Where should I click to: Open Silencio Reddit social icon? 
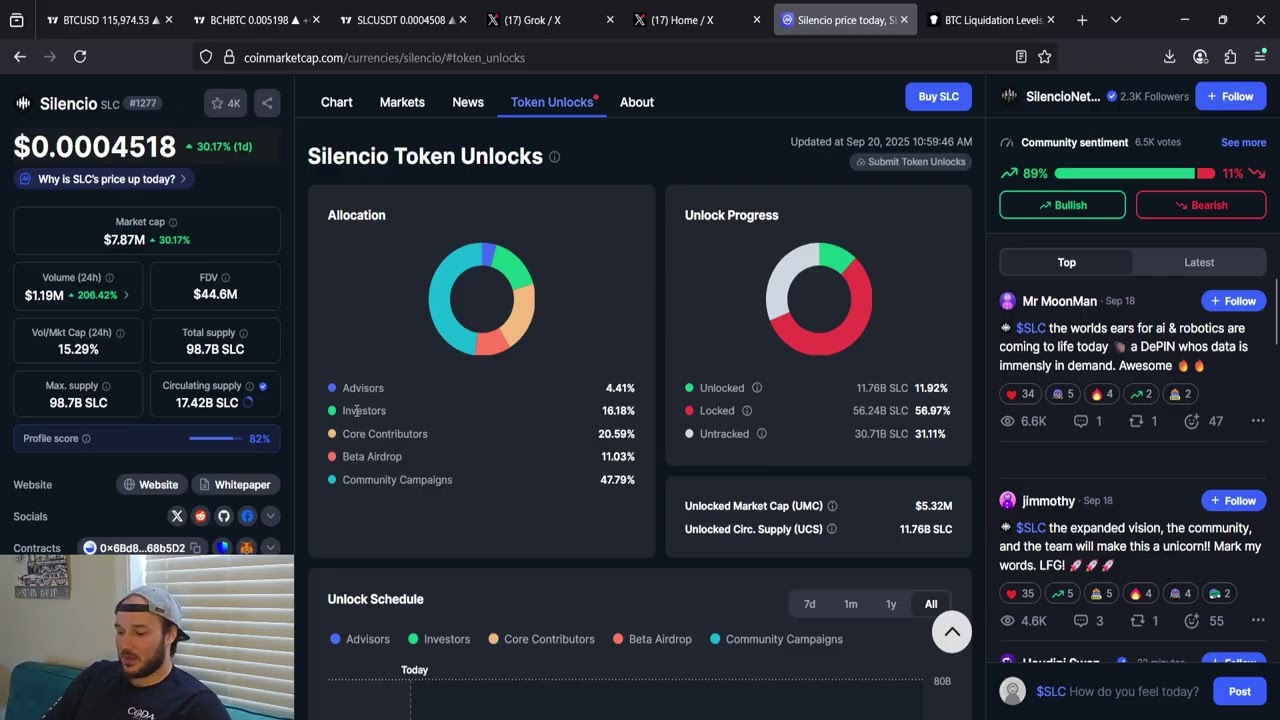click(x=200, y=516)
